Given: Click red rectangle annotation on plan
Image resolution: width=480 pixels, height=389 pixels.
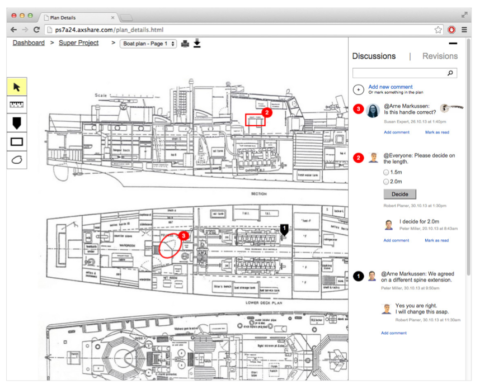Looking at the screenshot, I should [x=255, y=120].
